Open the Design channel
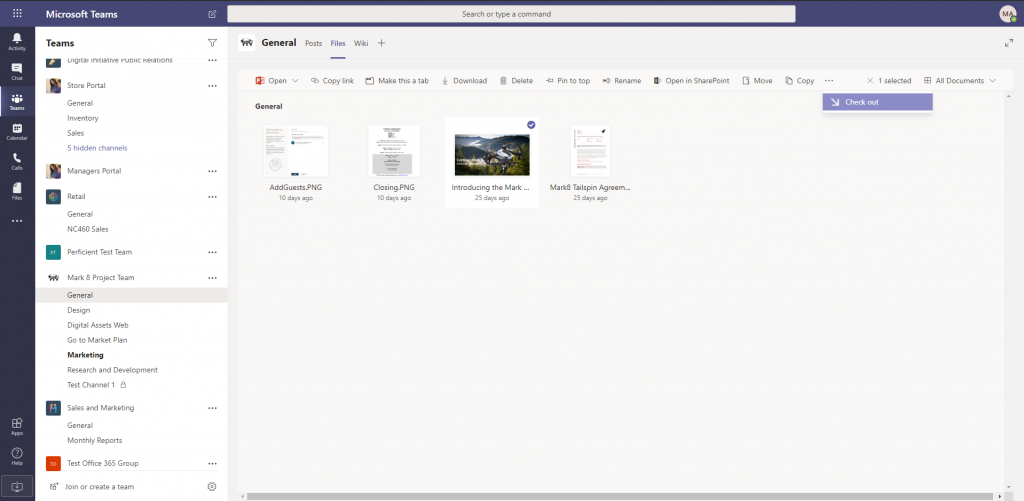 pos(78,310)
